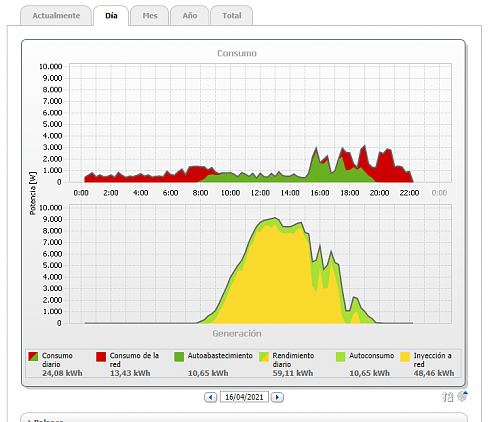The width and height of the screenshot is (500, 422).
Task: Select the Día tab
Action: [111, 16]
